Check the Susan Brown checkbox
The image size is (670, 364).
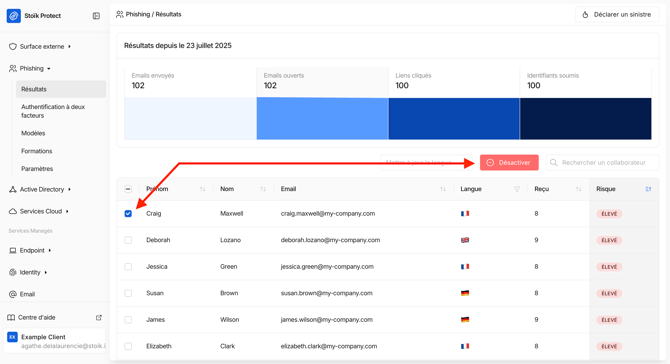128,293
